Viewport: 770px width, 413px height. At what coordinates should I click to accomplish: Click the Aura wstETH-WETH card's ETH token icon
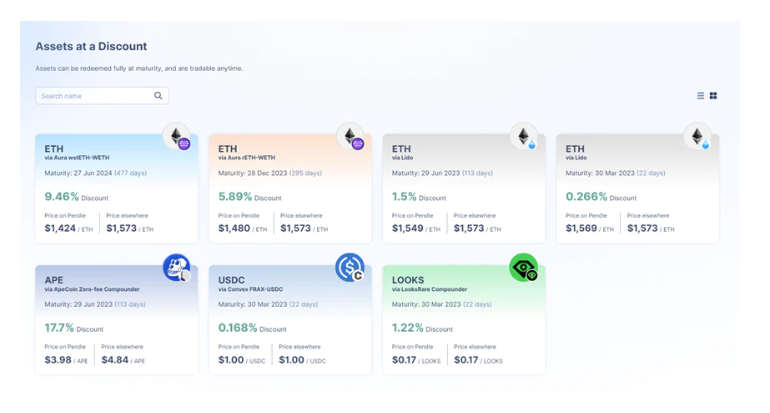tap(177, 137)
